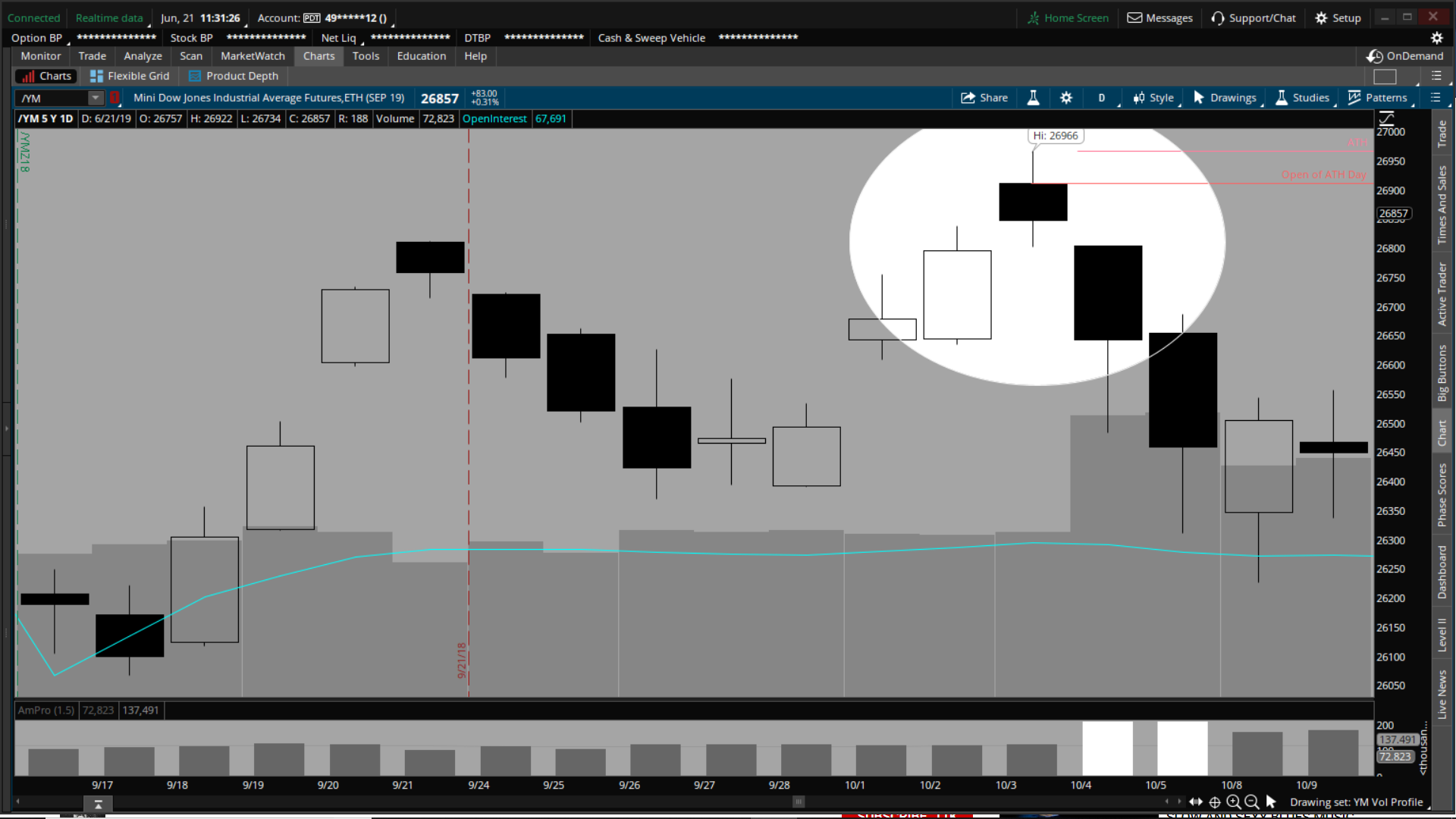The width and height of the screenshot is (1456, 819).
Task: Click the Hi: 26966 price bubble
Action: pos(1056,136)
